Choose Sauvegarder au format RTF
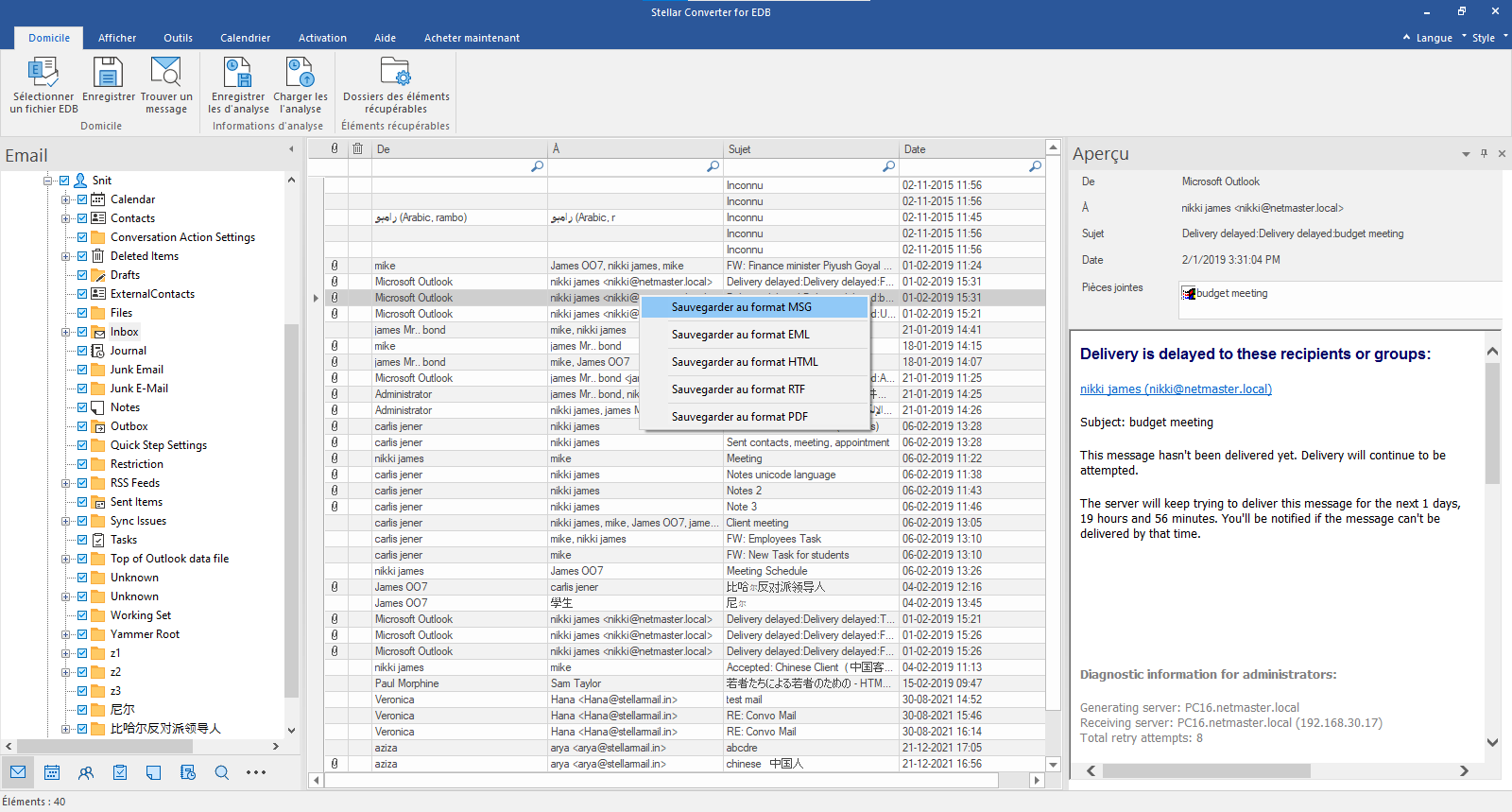 754,389
